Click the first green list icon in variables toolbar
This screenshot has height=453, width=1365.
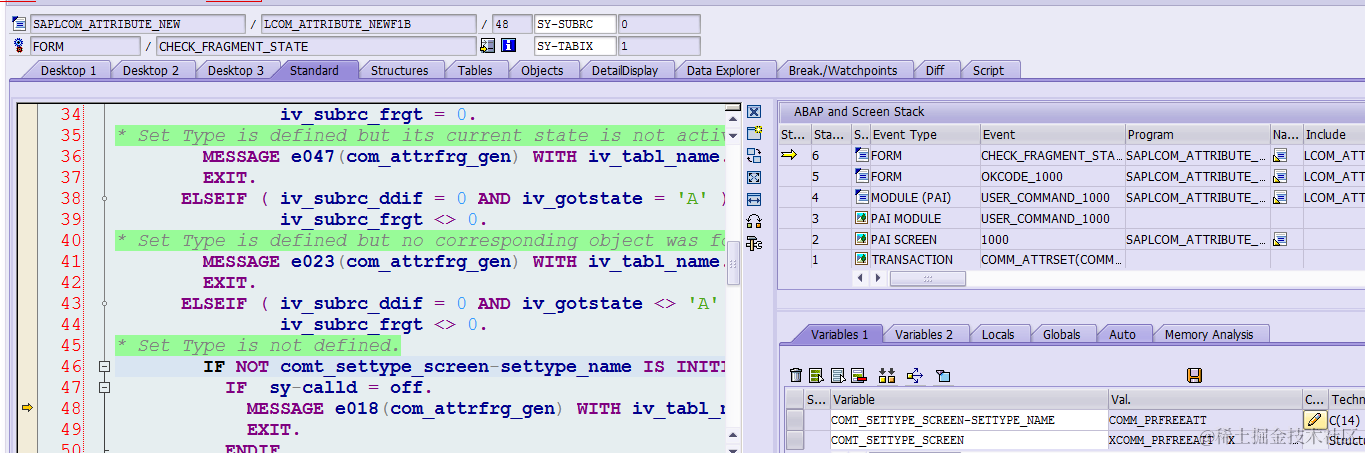click(817, 375)
